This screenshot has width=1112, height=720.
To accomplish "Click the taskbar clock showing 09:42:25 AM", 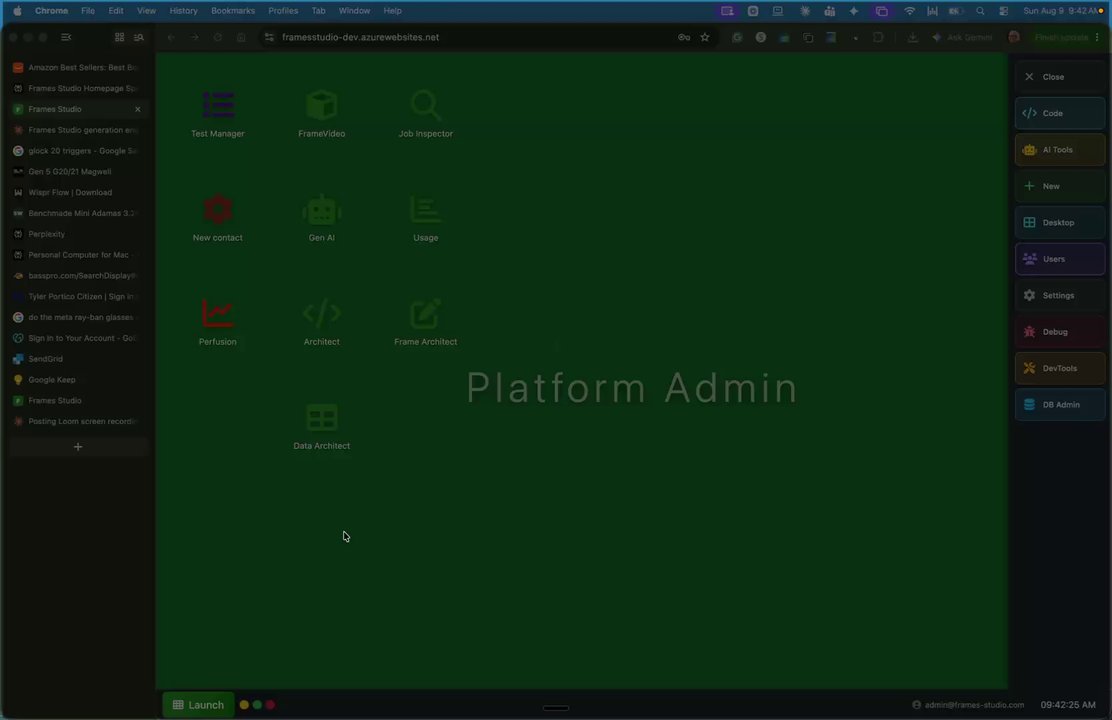I will (1068, 704).
